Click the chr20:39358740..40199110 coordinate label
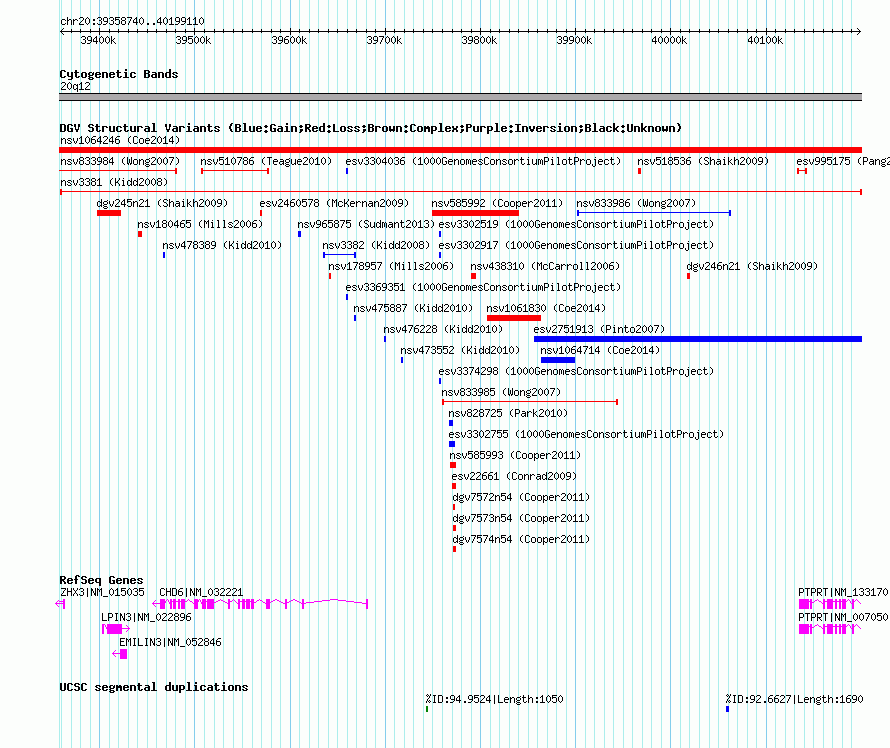The width and height of the screenshot is (890, 748). pos(132,21)
